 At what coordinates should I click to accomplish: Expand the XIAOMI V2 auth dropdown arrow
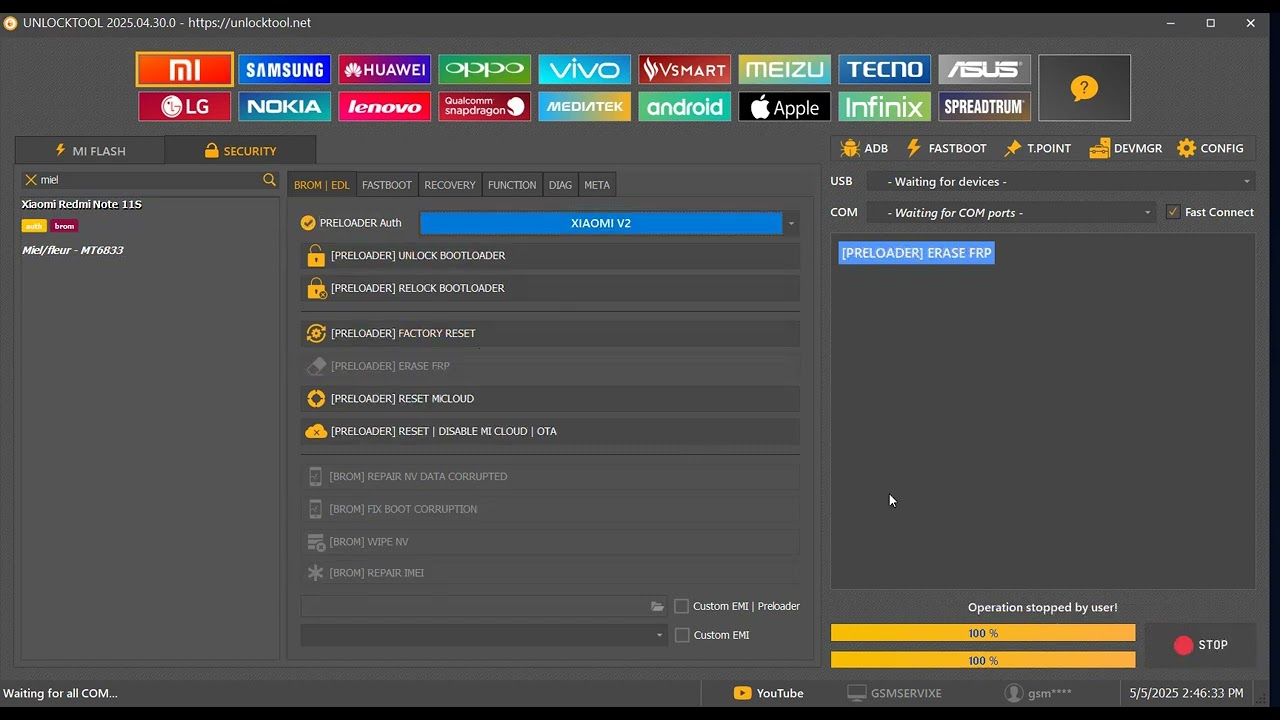click(791, 223)
